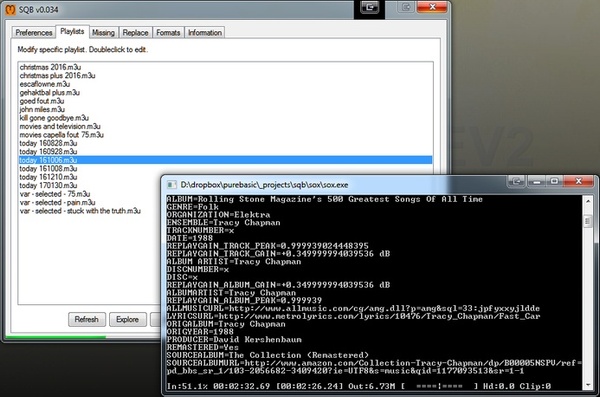Open the Missing tab
600x397 pixels.
103,33
